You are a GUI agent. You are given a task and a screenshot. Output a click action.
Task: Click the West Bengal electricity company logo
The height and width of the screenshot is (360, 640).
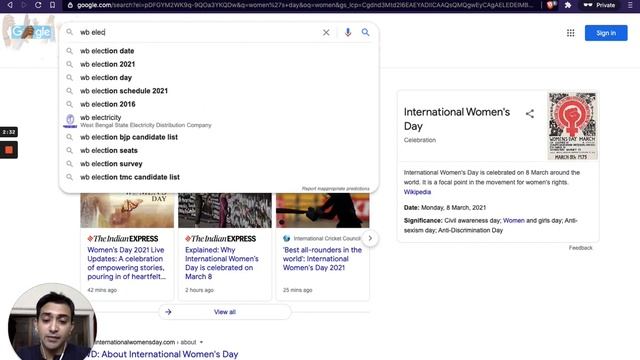tap(70, 121)
